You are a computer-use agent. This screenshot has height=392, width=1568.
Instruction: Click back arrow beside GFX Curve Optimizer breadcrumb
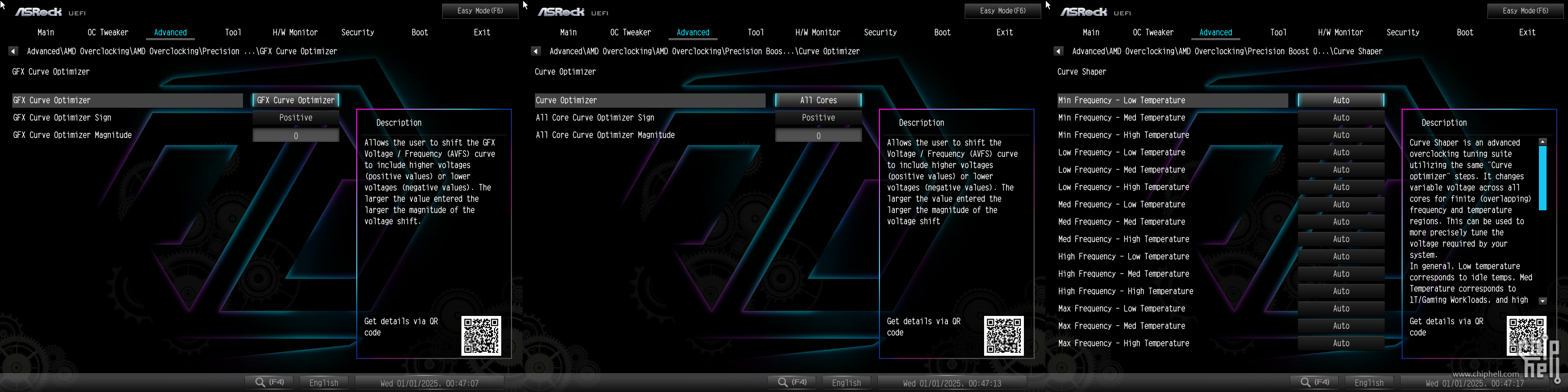13,52
